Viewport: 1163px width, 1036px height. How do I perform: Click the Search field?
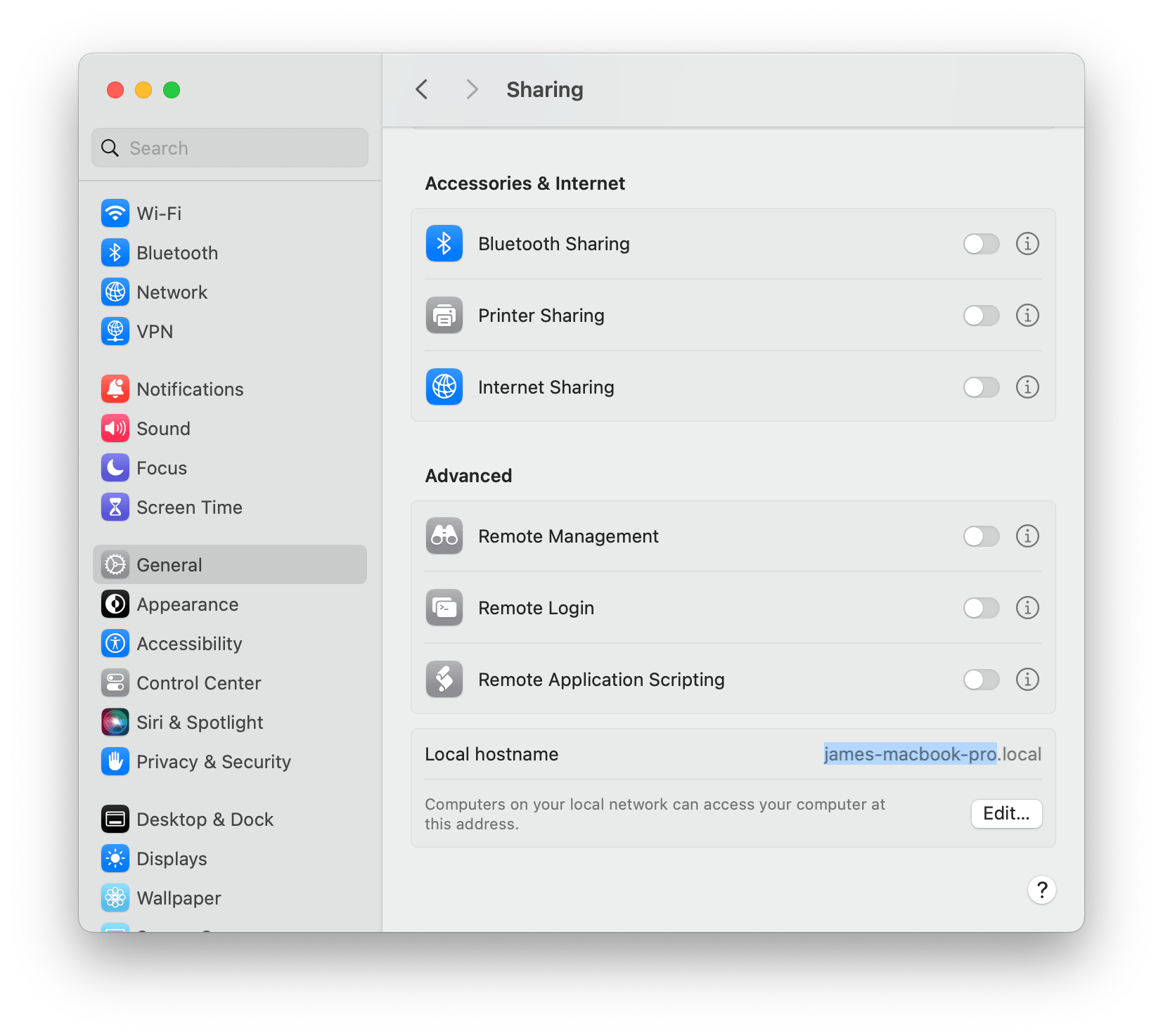(229, 148)
